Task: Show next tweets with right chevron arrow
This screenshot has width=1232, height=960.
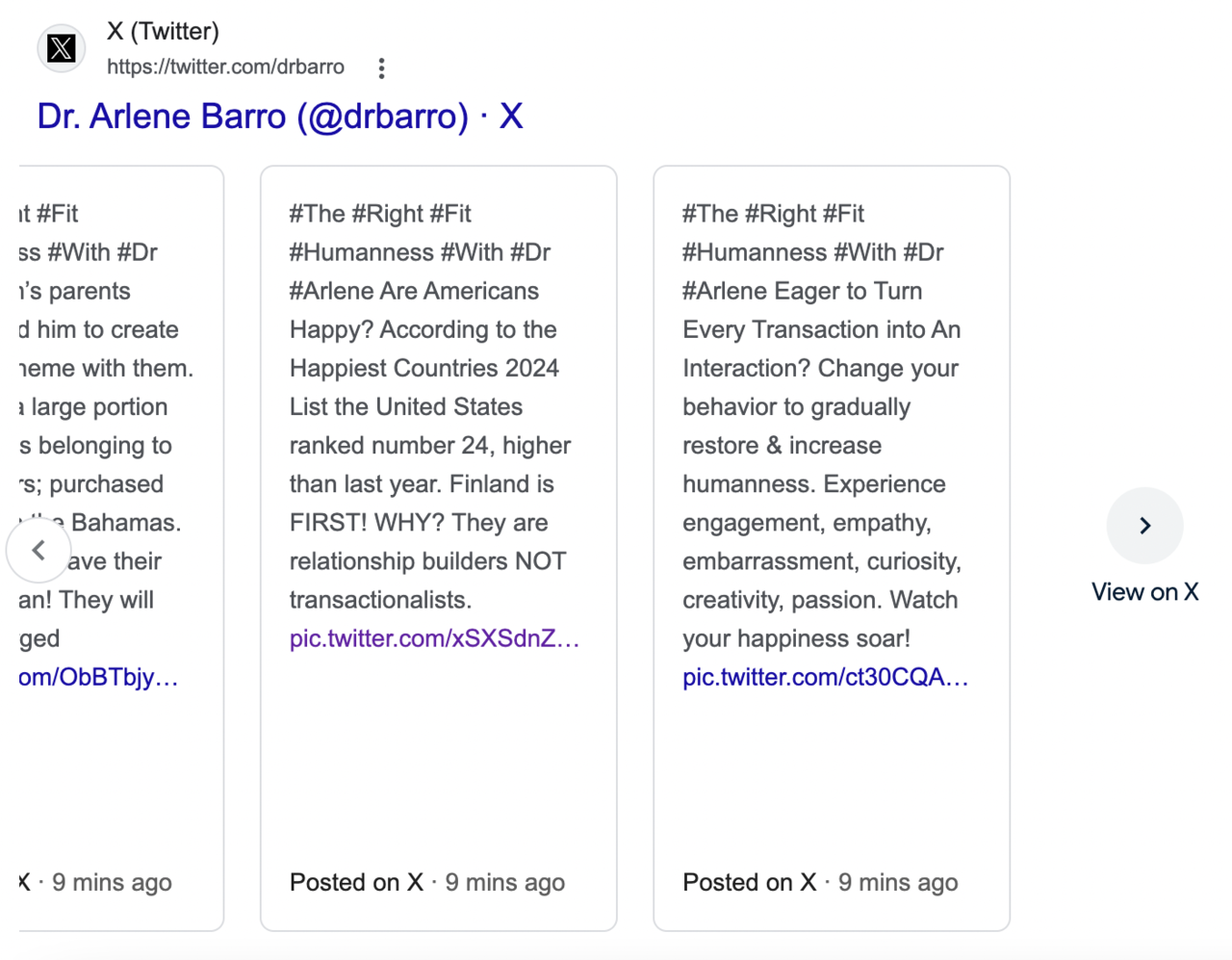Action: tap(1145, 526)
